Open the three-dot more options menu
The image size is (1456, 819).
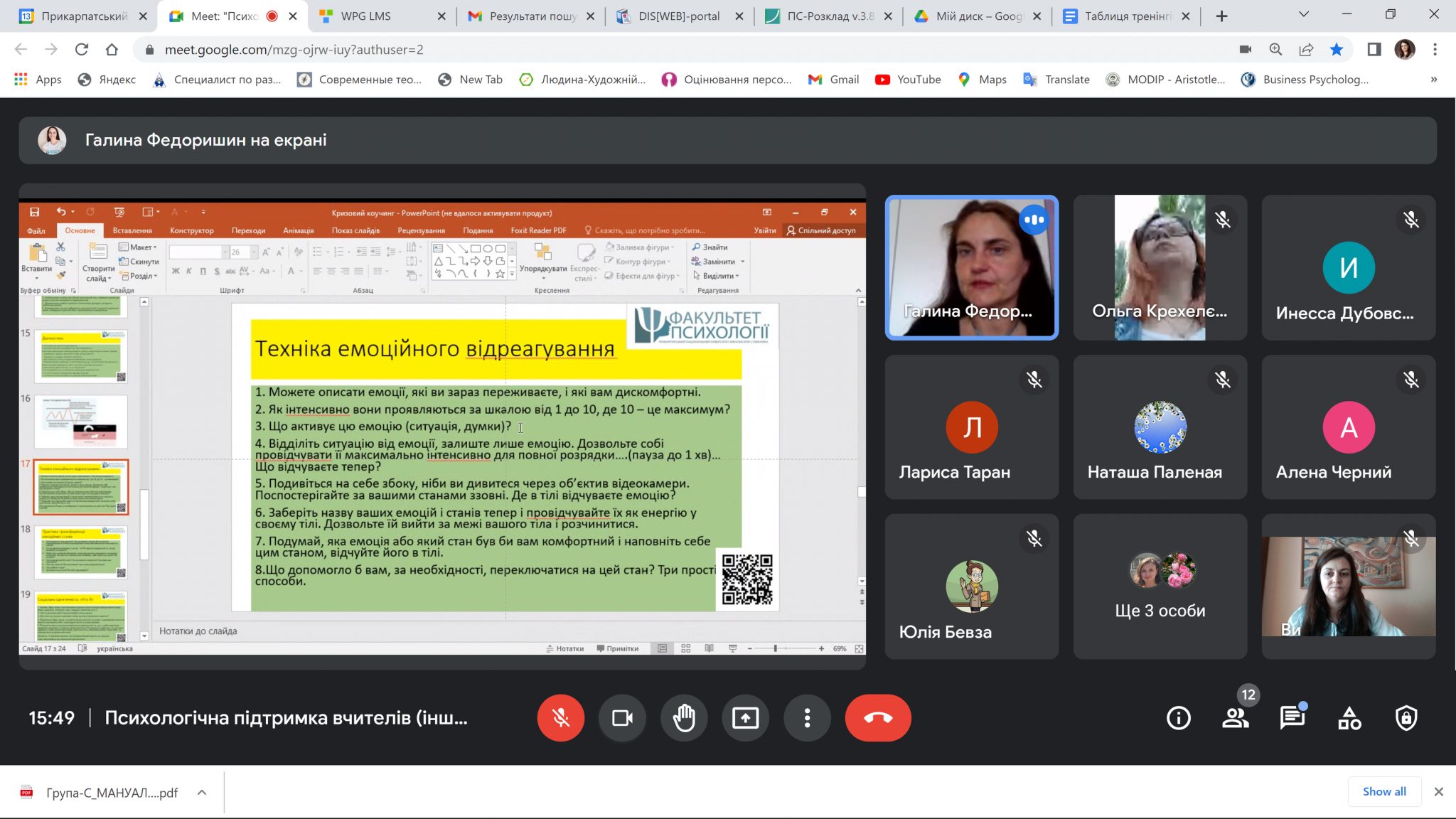(807, 718)
